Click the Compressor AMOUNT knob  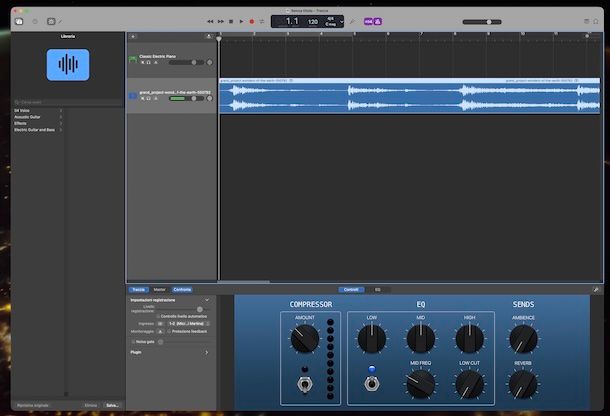coord(305,339)
